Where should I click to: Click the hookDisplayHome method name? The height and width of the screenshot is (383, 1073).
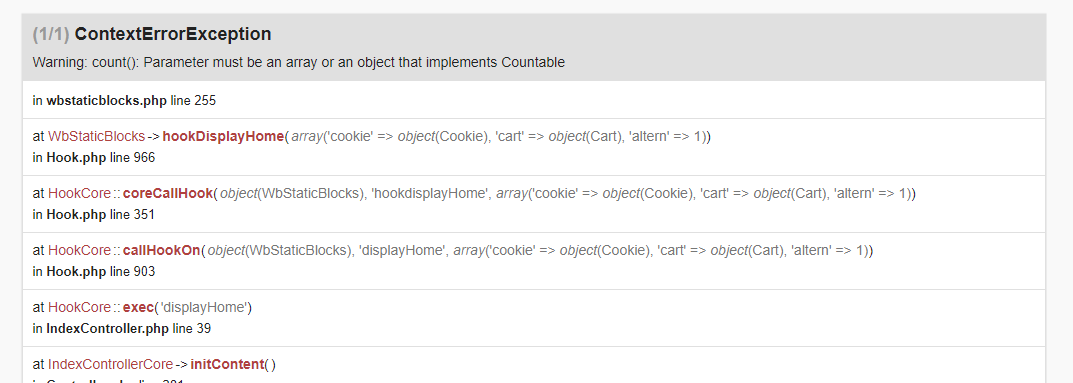click(x=223, y=136)
